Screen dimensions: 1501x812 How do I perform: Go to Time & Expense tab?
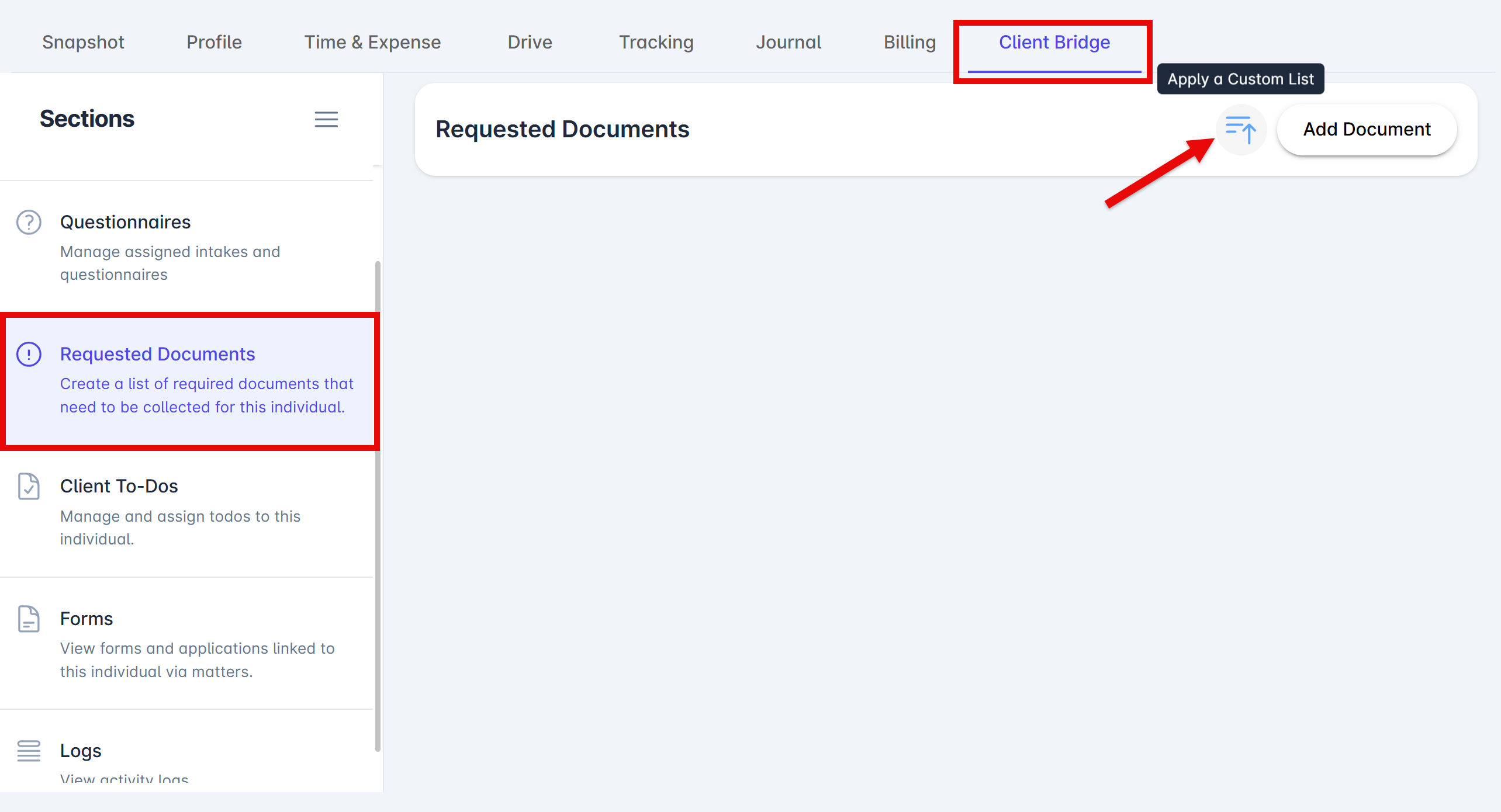372,42
